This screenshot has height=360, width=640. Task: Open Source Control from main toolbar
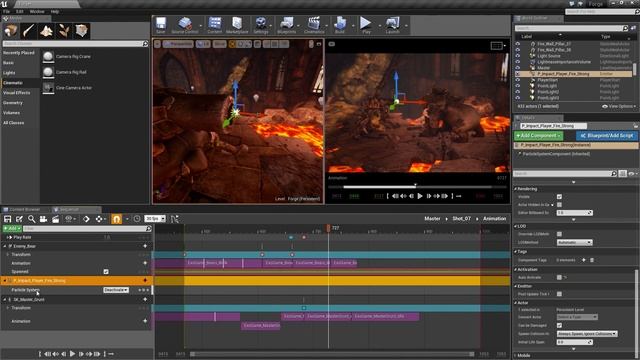click(185, 25)
